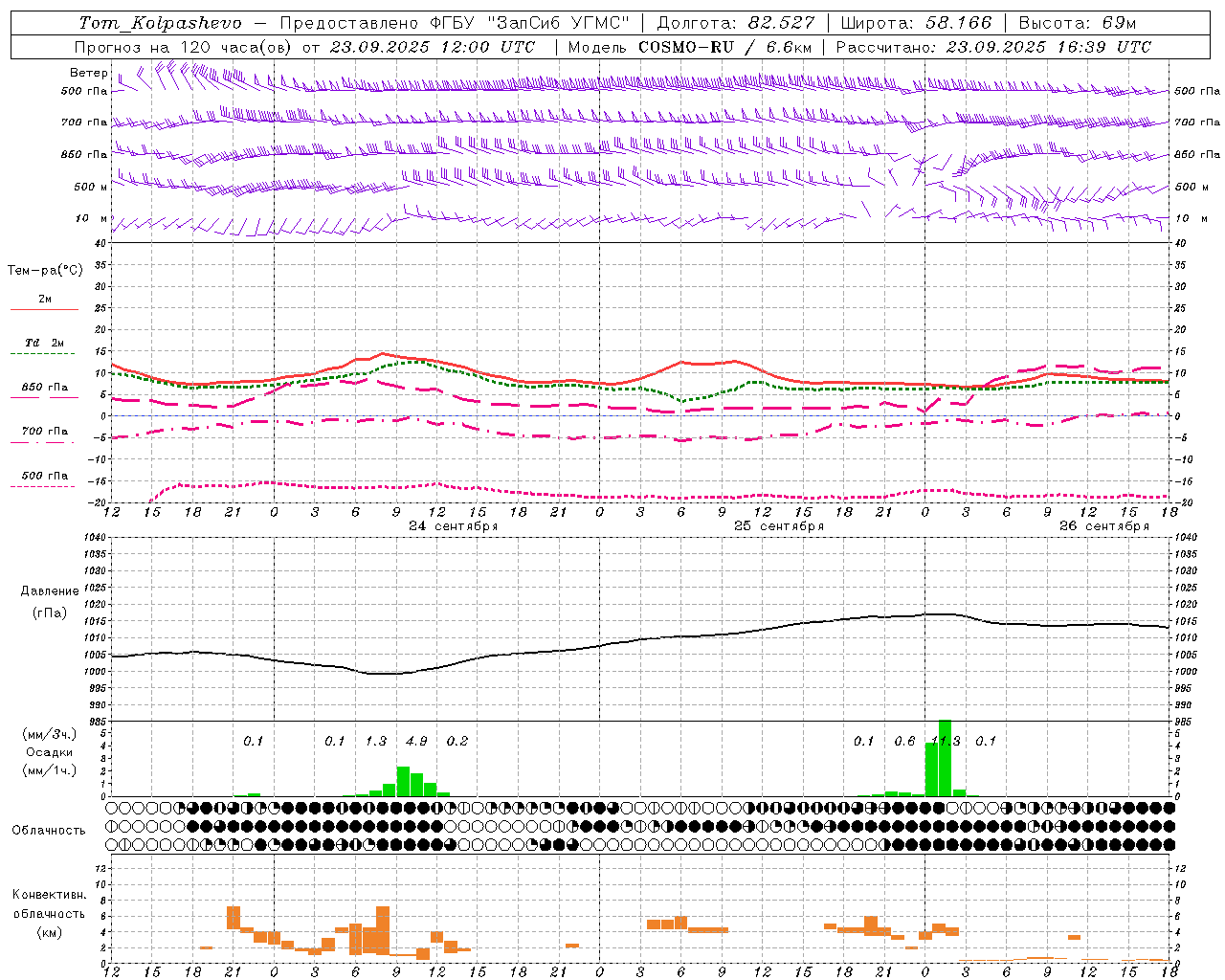This screenshot has height=980, width=1225.
Task: Click the forecast start 23.09.2025 12:00 UTC
Action: (433, 47)
